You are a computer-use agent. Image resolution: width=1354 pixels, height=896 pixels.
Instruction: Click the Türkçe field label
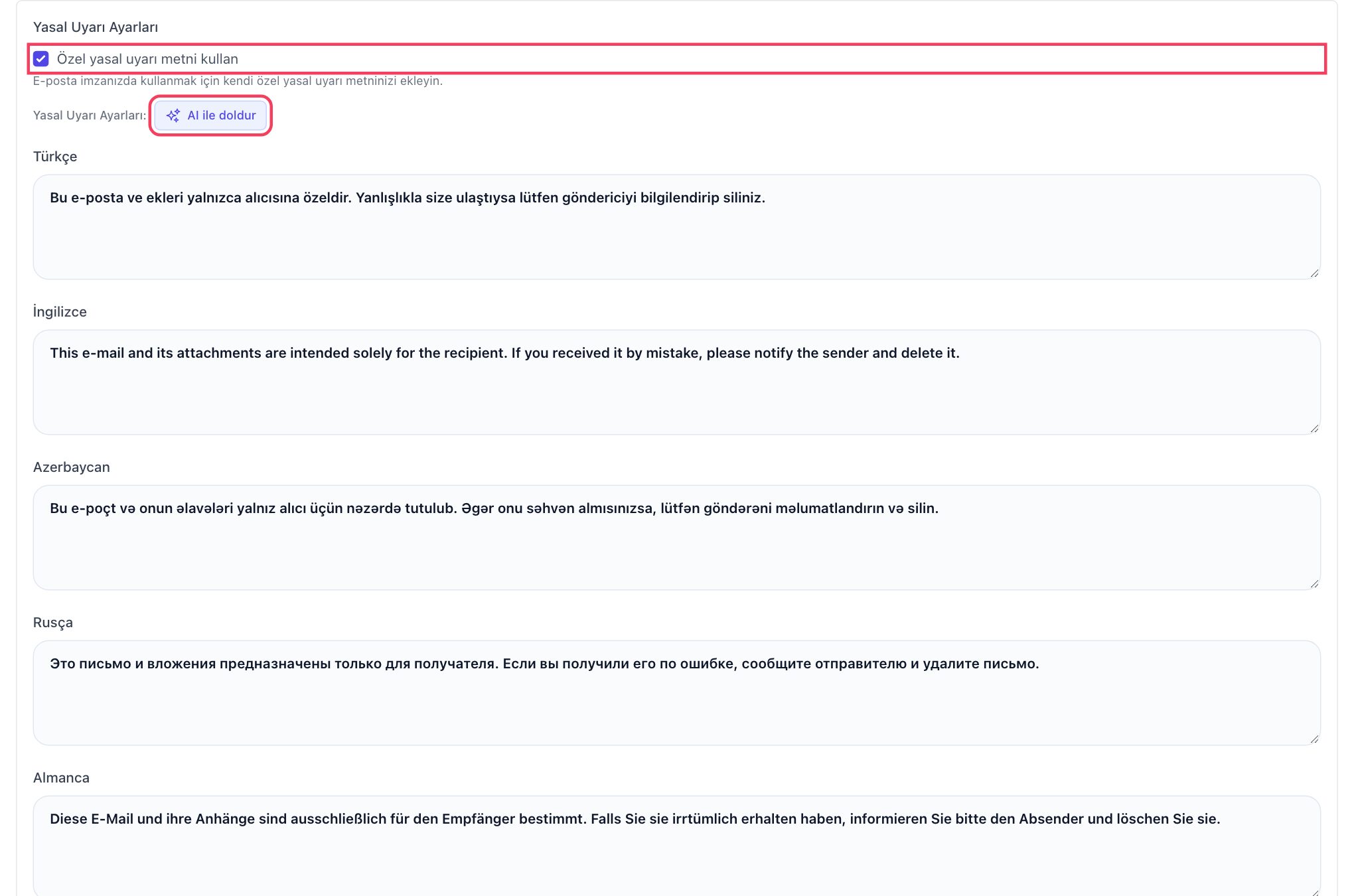point(55,157)
